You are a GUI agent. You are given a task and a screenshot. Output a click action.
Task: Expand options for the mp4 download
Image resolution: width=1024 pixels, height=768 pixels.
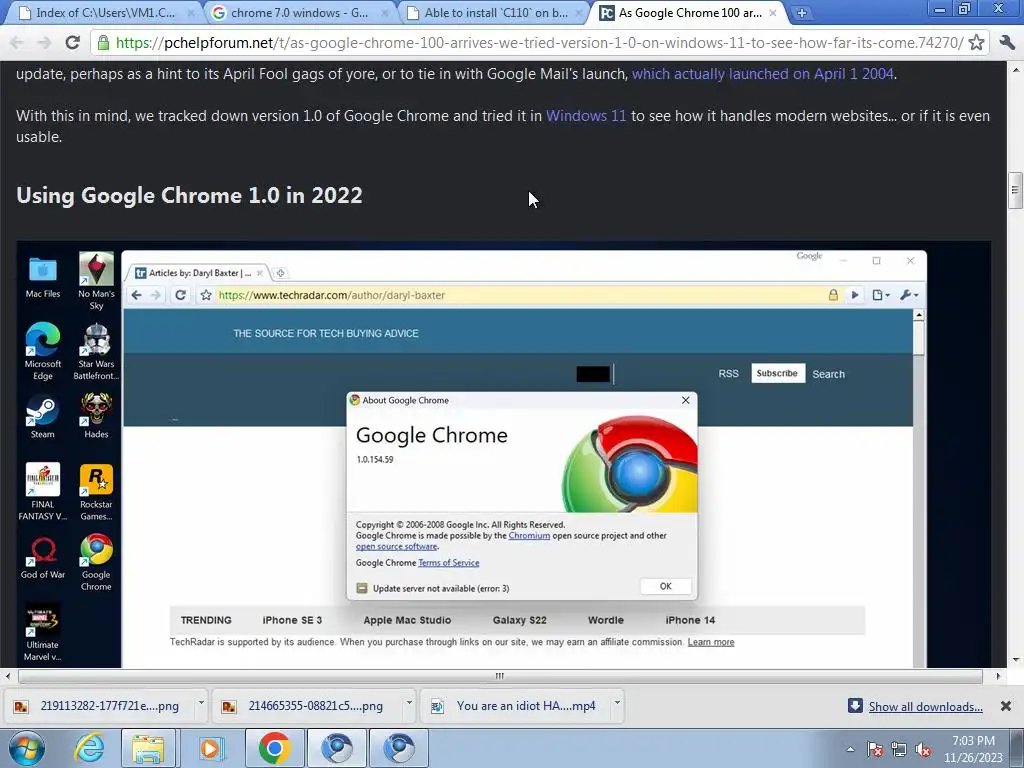pyautogui.click(x=616, y=703)
